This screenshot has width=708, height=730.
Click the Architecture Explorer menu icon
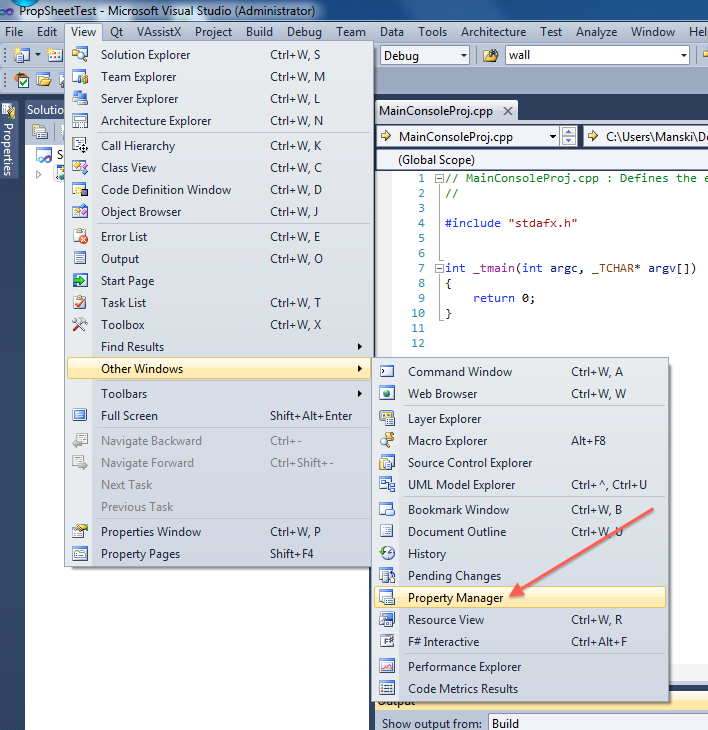(x=80, y=121)
